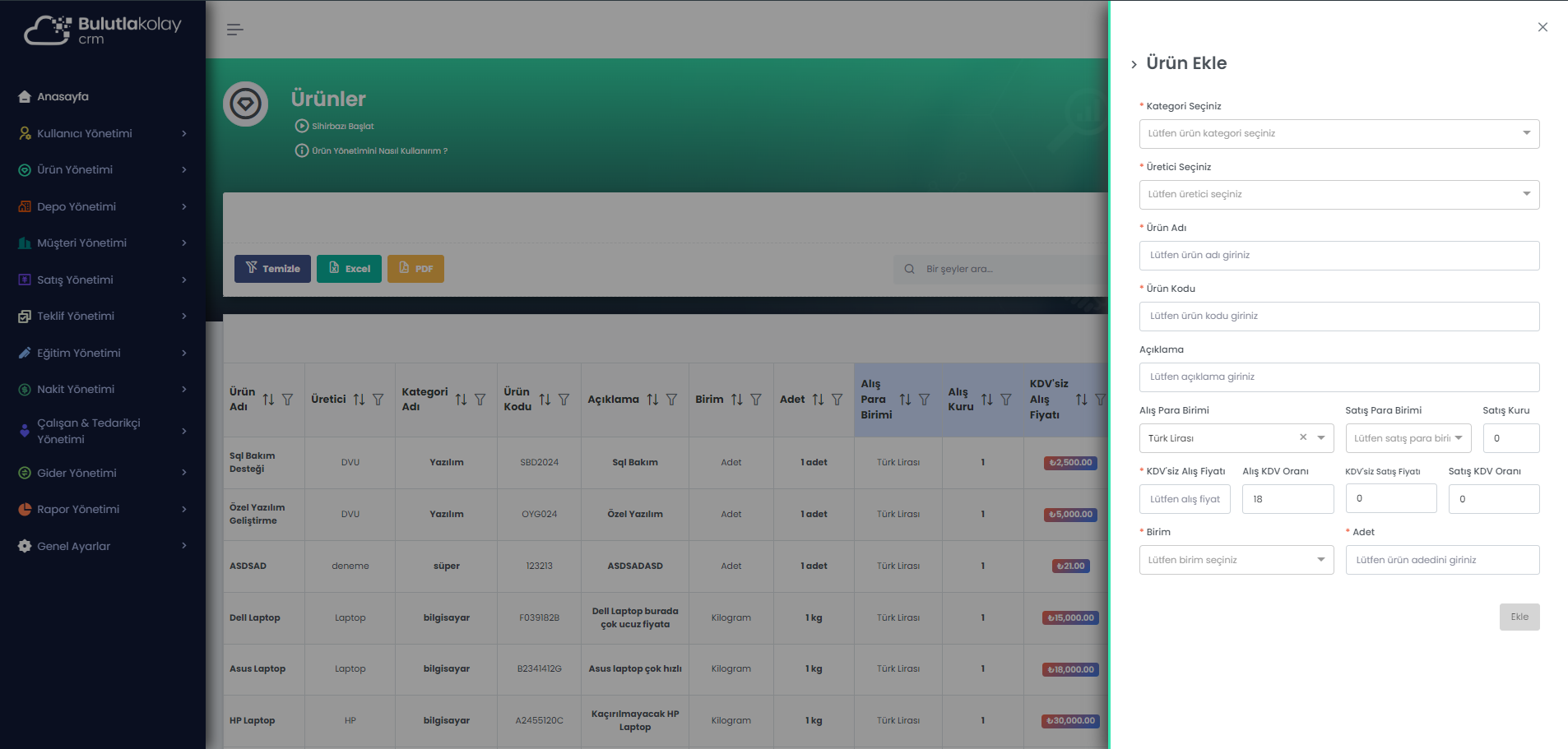Sort products using Üretici column sort arrows
Image resolution: width=1568 pixels, height=749 pixels.
pos(359,399)
